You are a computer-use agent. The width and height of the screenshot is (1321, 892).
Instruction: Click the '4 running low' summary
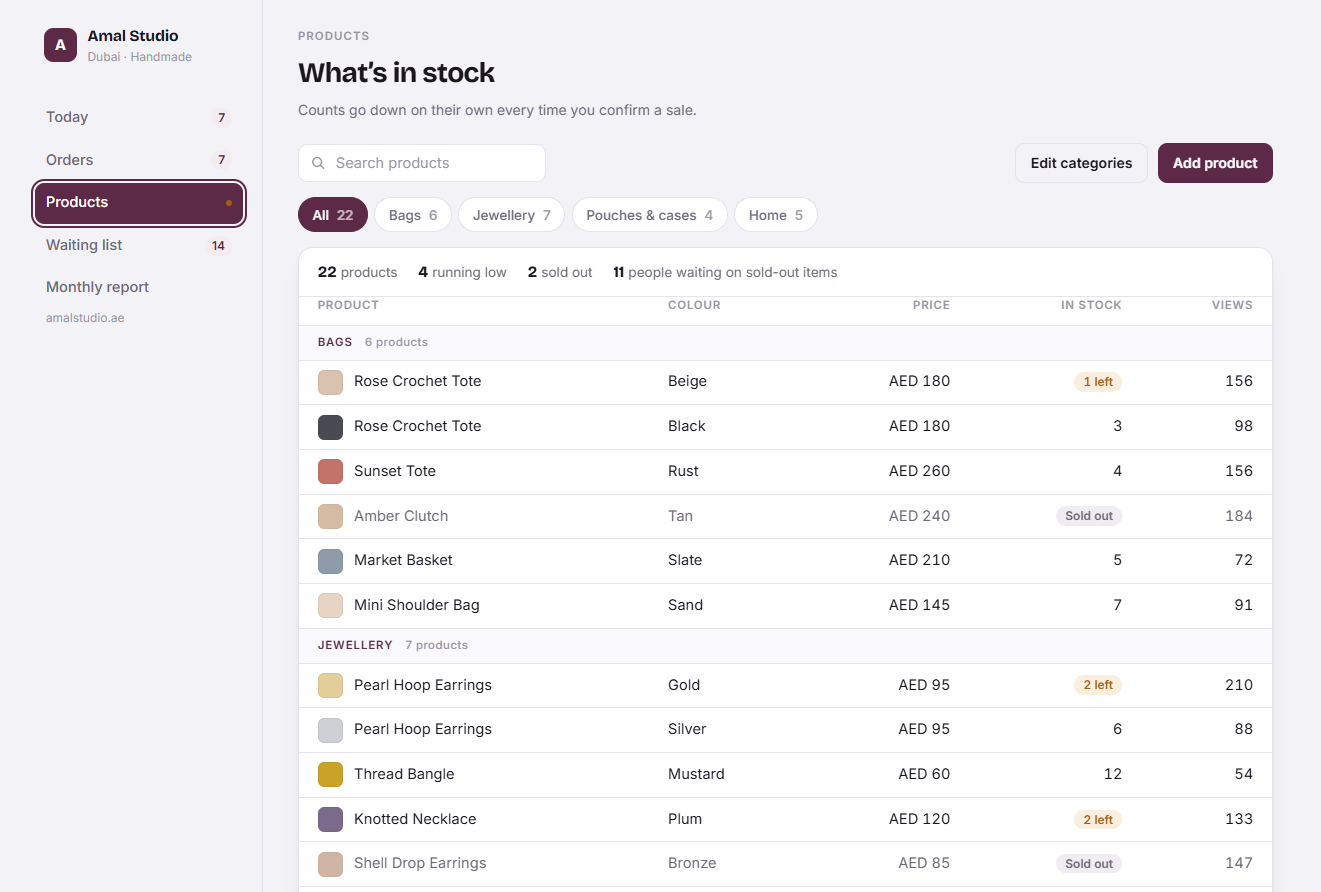(x=462, y=272)
